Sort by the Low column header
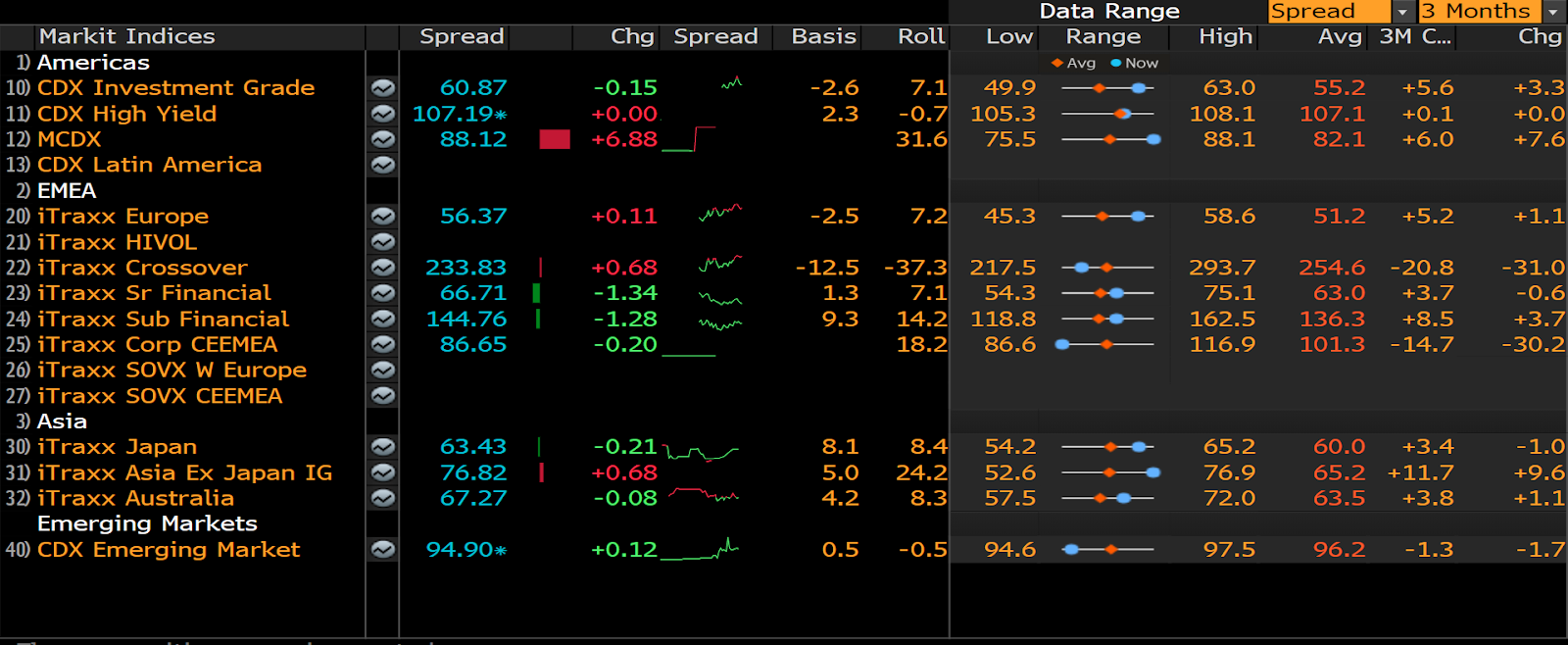 1009,37
